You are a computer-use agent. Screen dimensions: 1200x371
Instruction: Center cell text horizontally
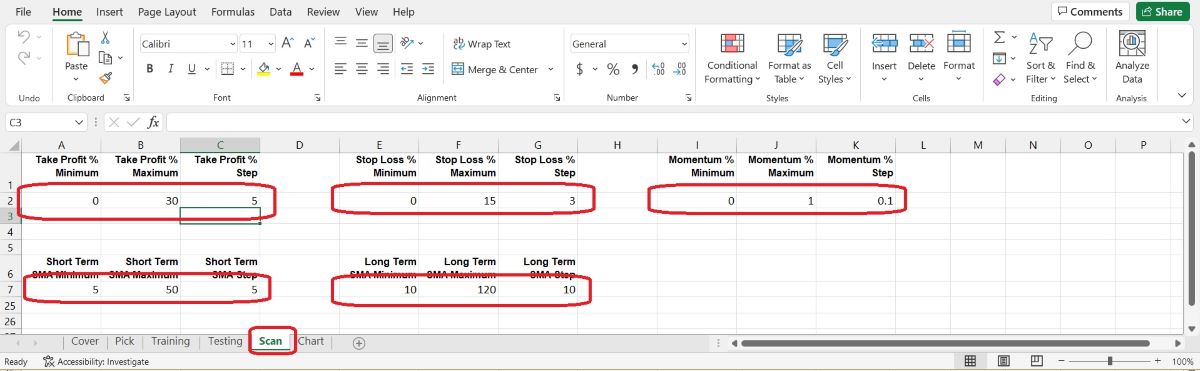pyautogui.click(x=361, y=69)
